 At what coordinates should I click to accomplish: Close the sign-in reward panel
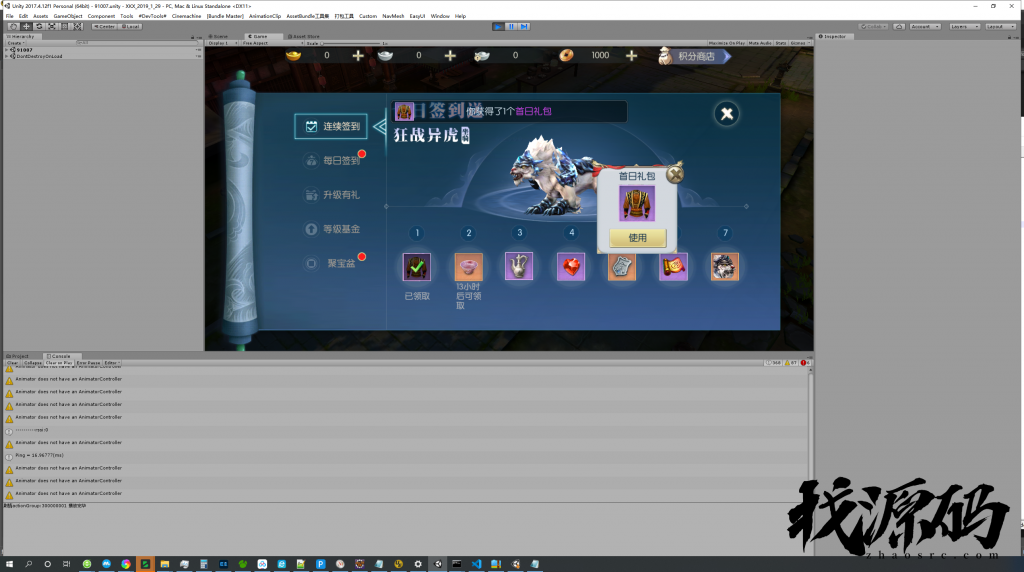point(726,114)
